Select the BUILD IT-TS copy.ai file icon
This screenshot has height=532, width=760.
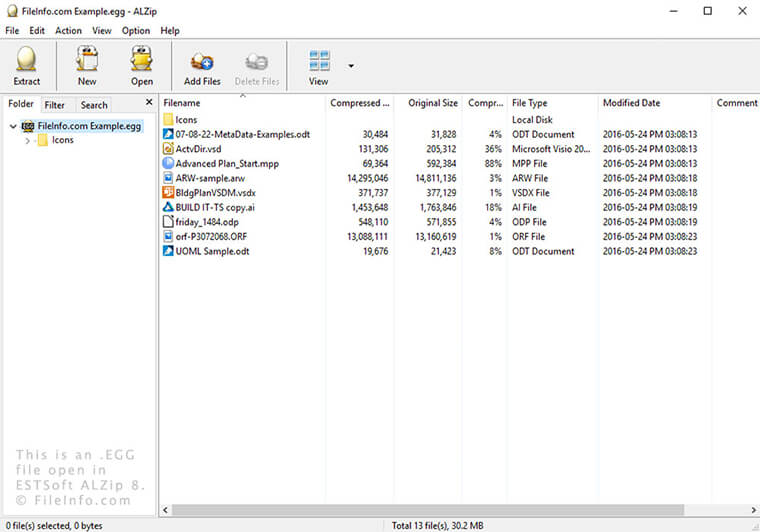pyautogui.click(x=168, y=207)
